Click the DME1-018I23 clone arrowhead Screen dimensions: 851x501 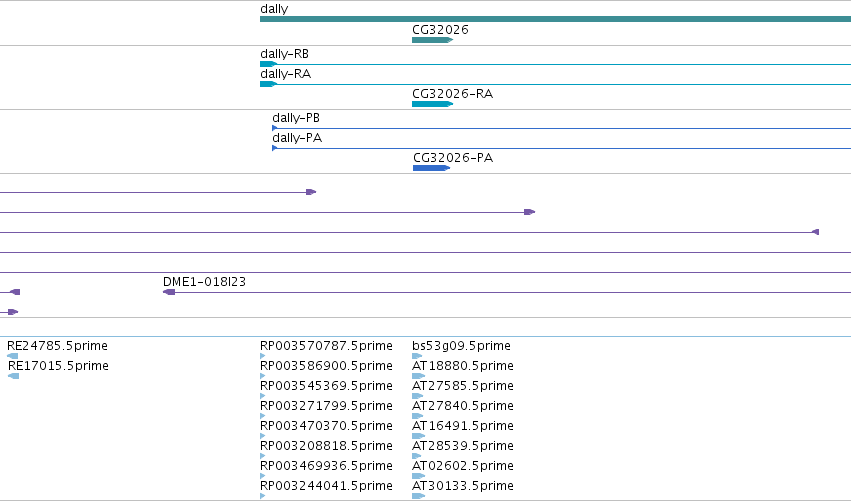(169, 292)
